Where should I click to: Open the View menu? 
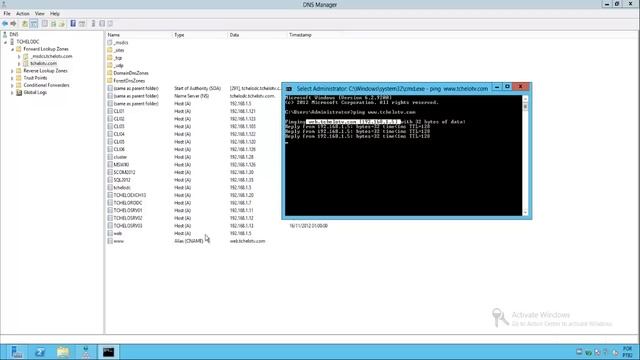pos(40,13)
